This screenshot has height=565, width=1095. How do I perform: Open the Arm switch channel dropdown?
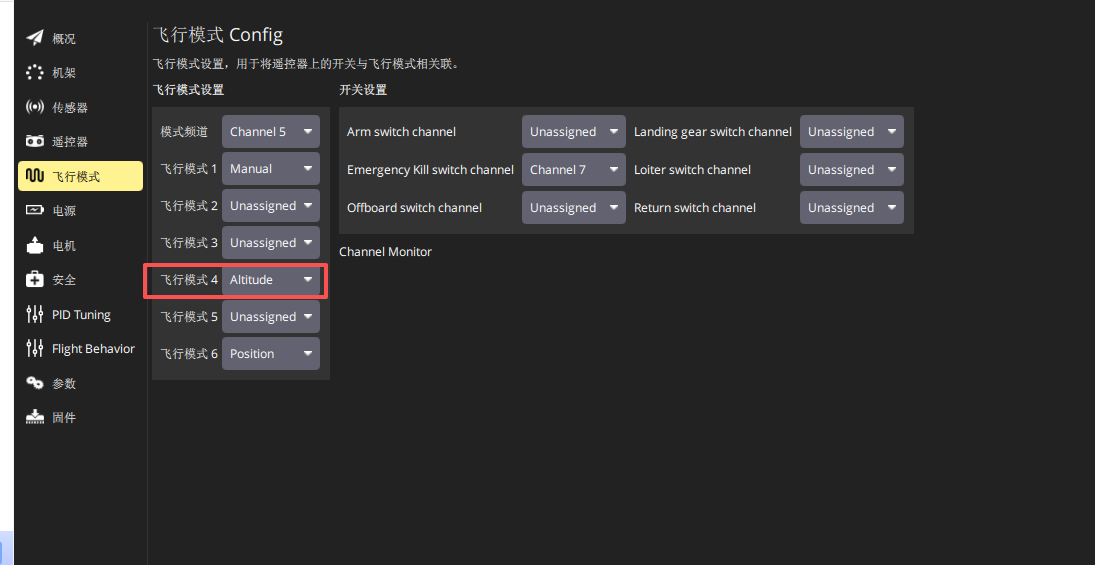pos(573,131)
